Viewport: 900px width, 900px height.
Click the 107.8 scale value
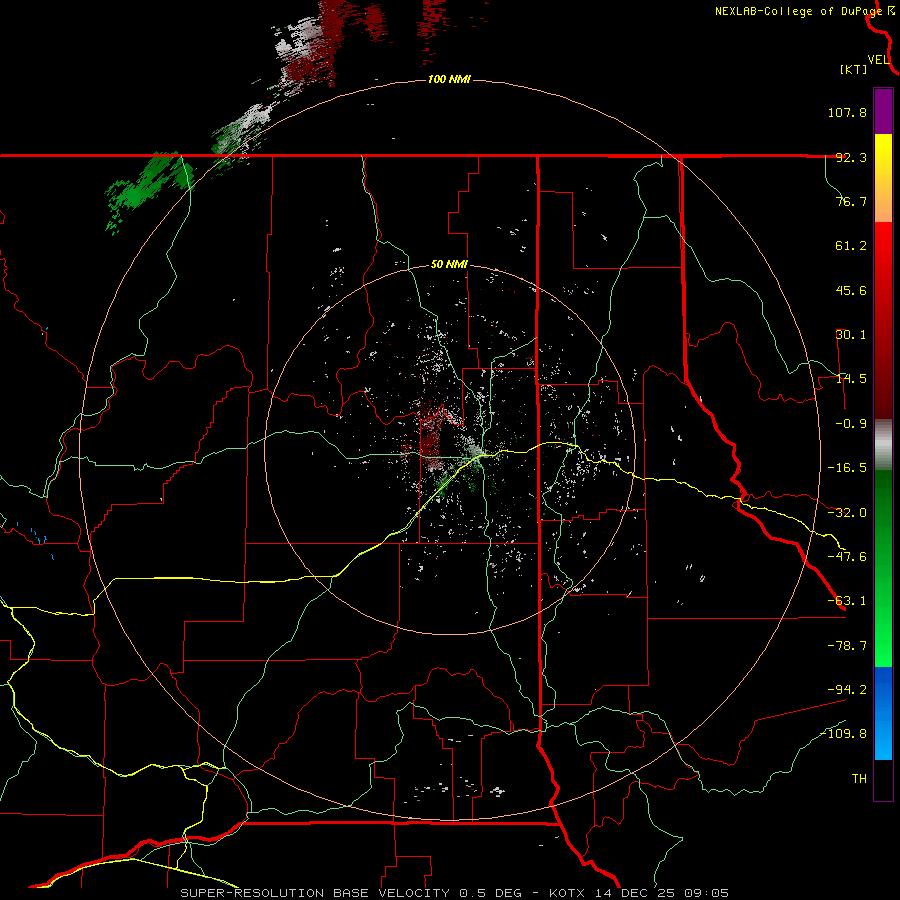pyautogui.click(x=847, y=112)
